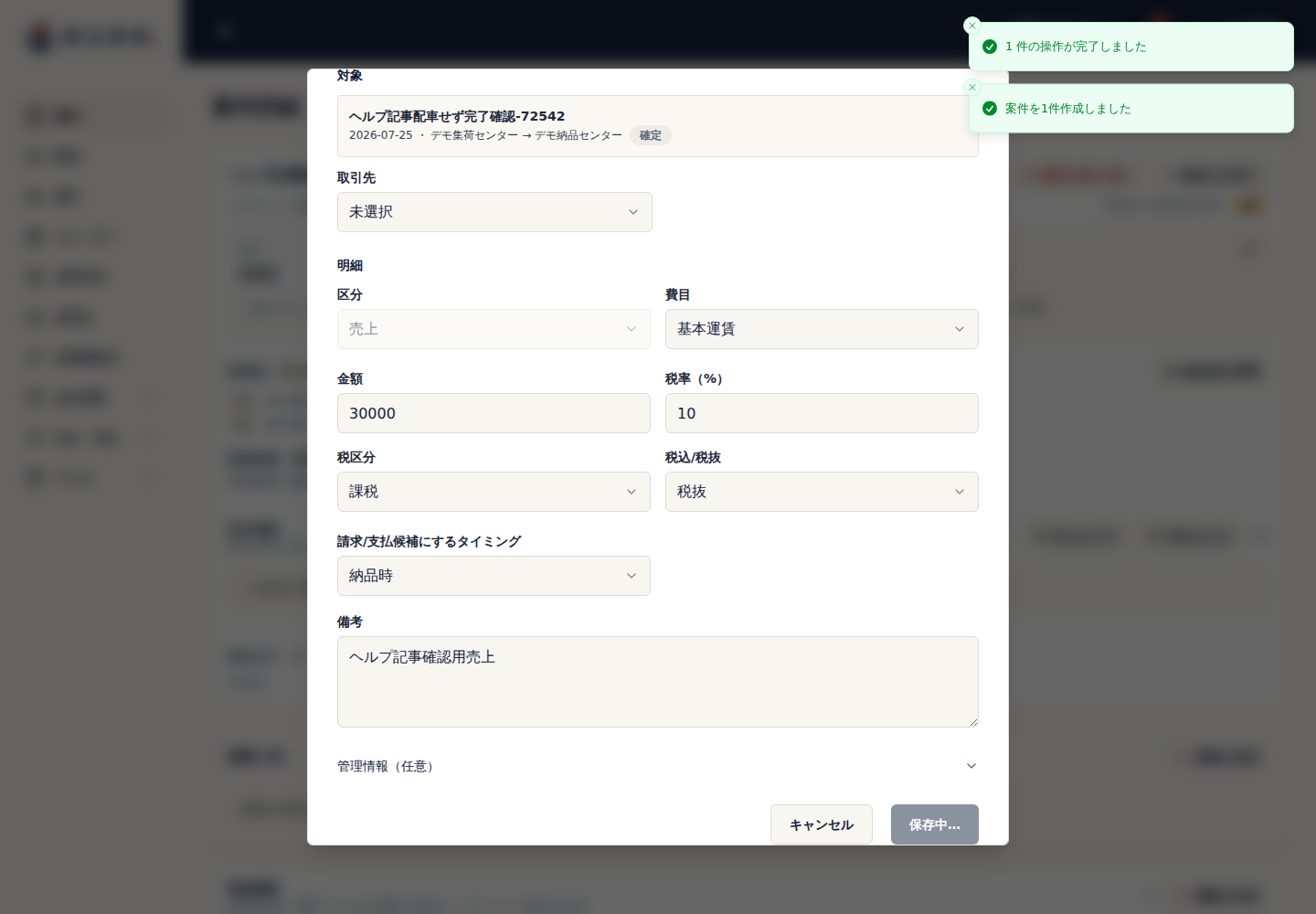Click the 金額 input field with 30000
This screenshot has width=1316, height=914.
click(493, 413)
